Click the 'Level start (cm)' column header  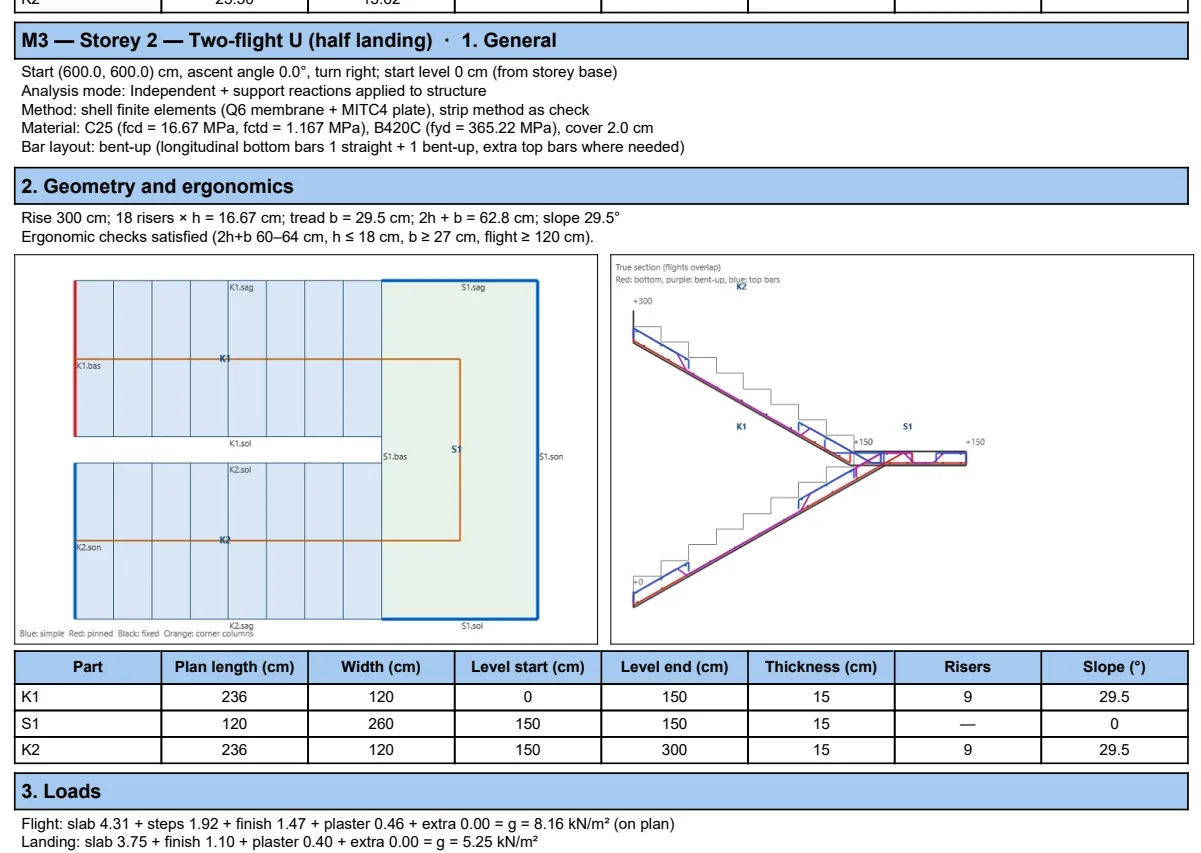tap(528, 667)
